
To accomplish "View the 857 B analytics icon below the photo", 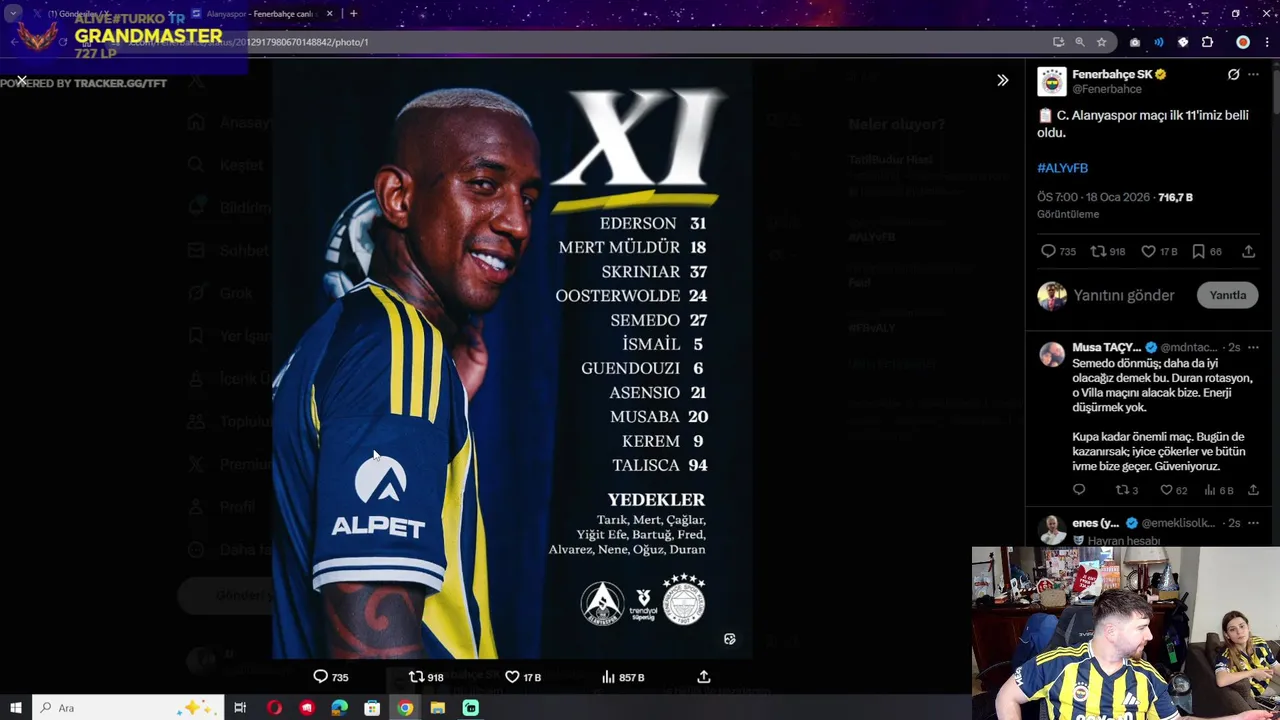I will pyautogui.click(x=608, y=677).
